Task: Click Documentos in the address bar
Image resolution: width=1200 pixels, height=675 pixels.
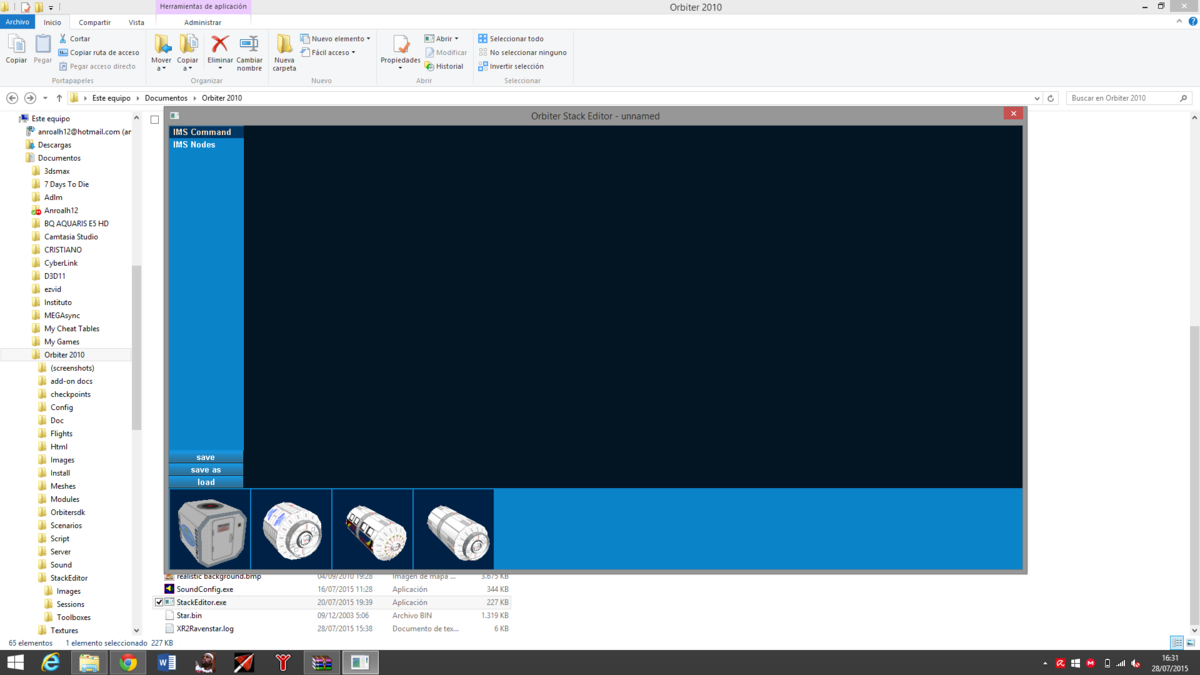Action: [x=166, y=98]
